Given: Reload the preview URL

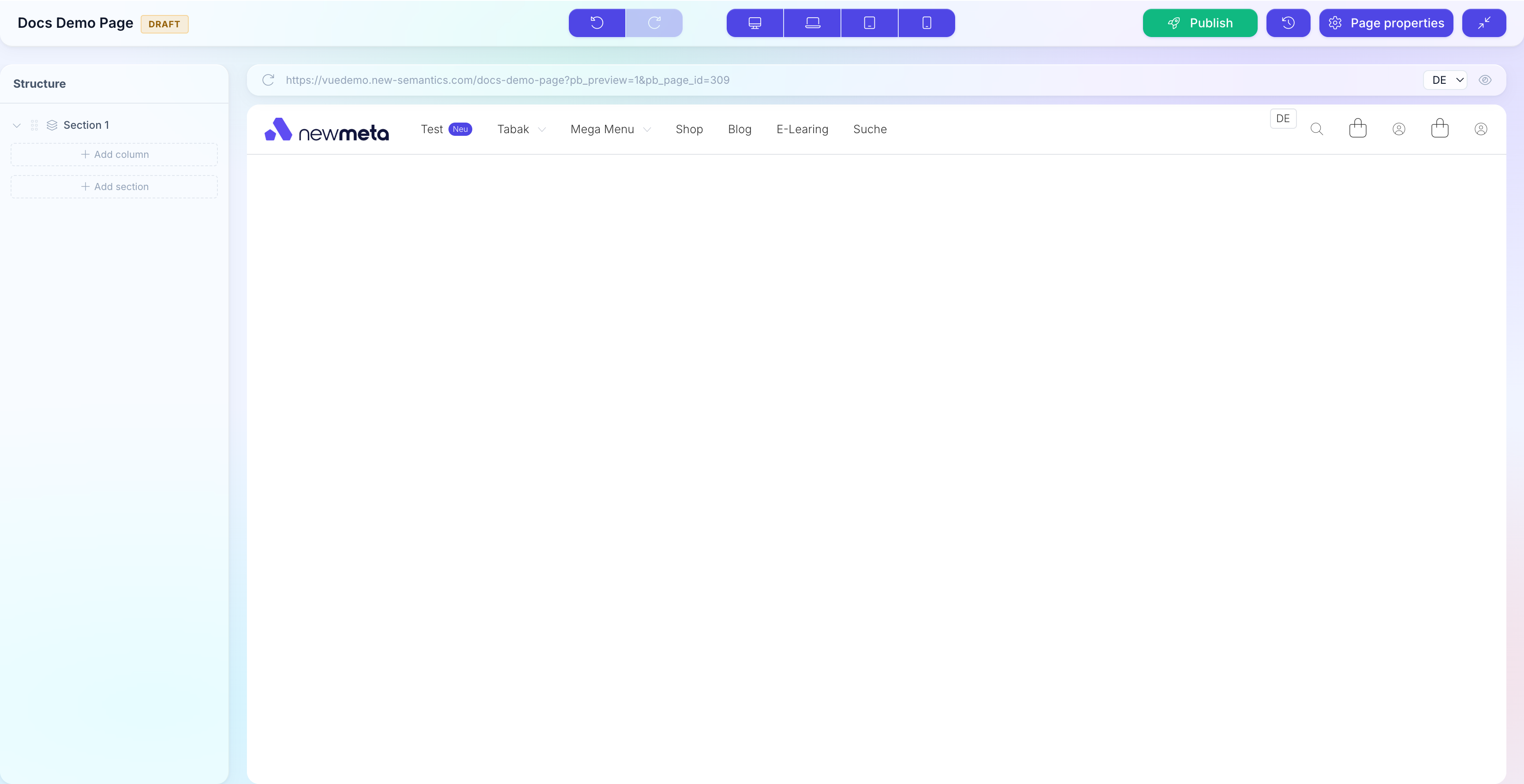Looking at the screenshot, I should (268, 80).
